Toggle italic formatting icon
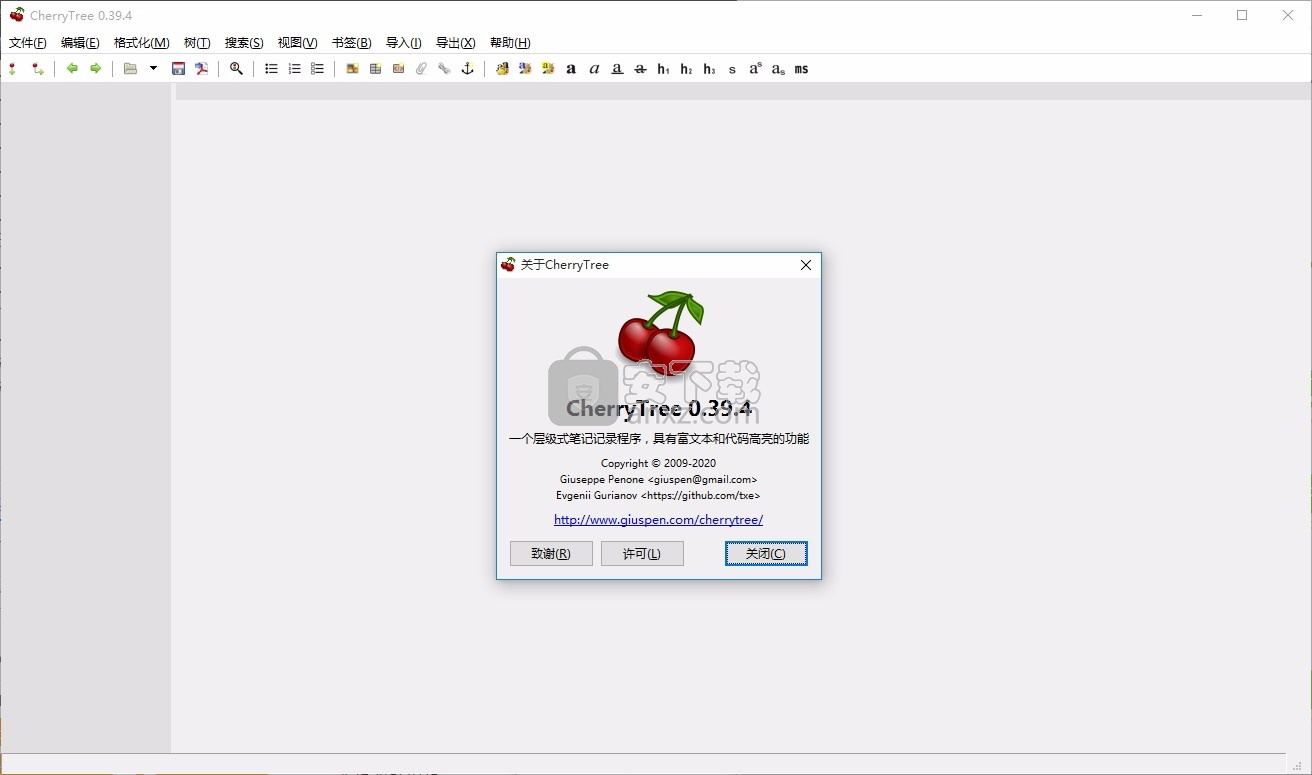 click(x=594, y=69)
